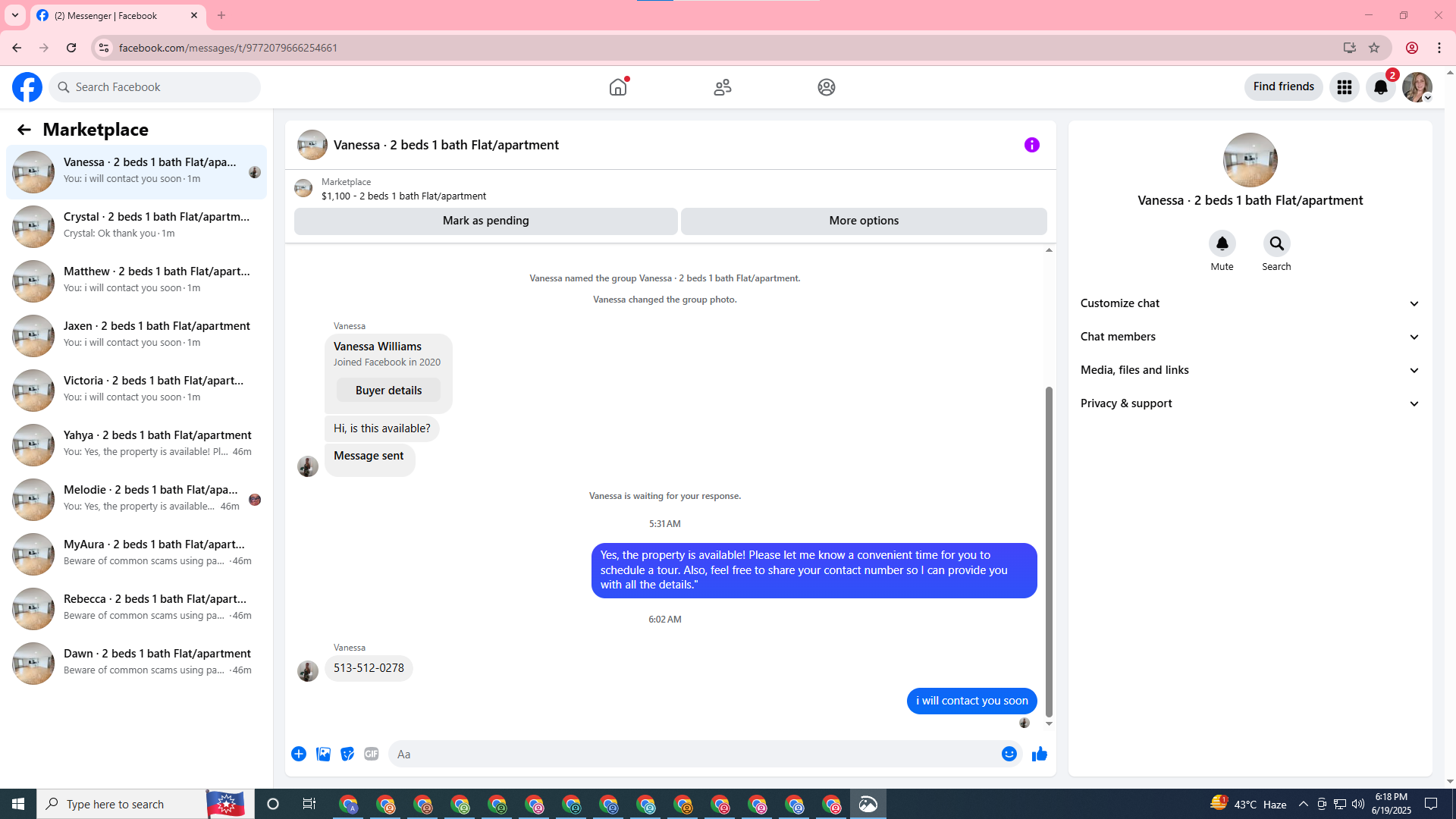Open Melodie's conversation
Screen dimensions: 1456x819
point(136,499)
